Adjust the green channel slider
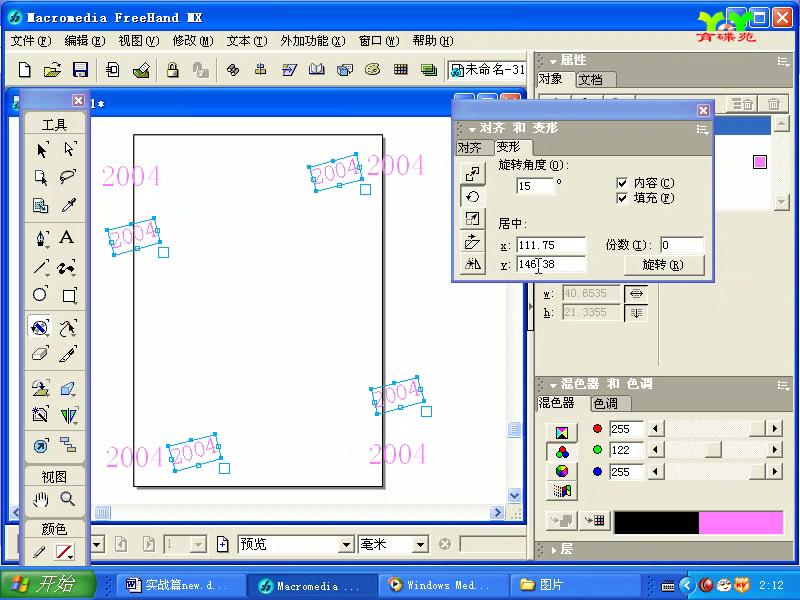 (x=713, y=449)
